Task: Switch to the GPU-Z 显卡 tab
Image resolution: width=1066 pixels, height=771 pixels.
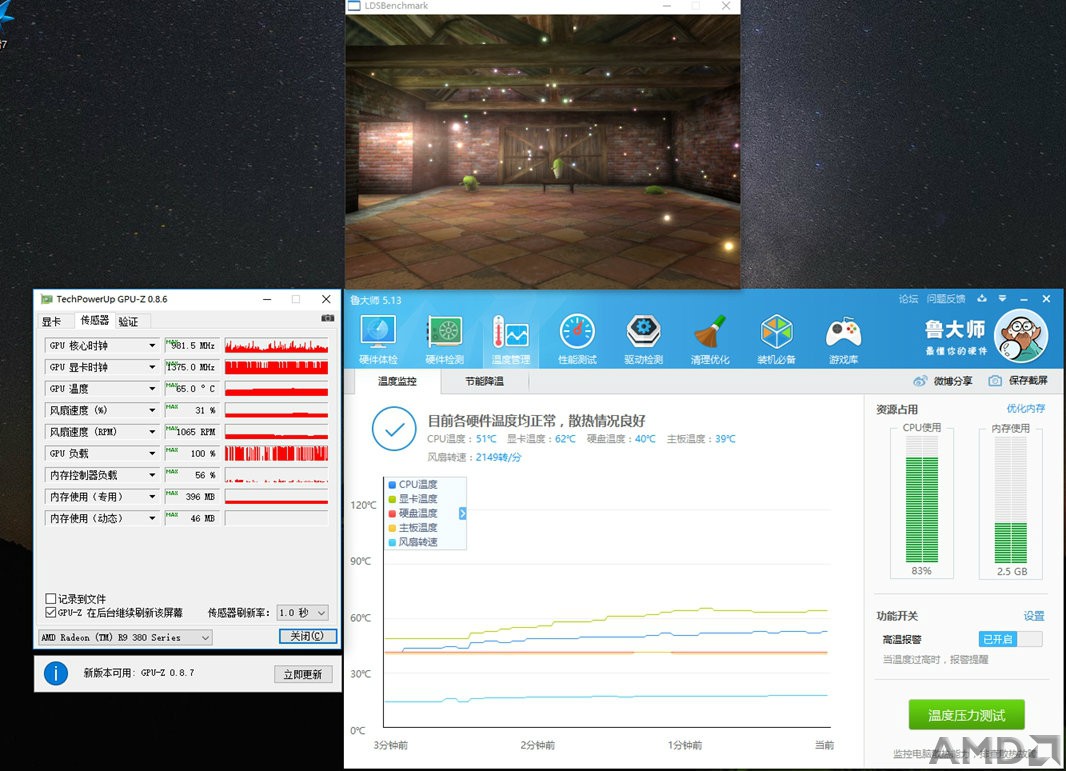Action: click(x=52, y=321)
